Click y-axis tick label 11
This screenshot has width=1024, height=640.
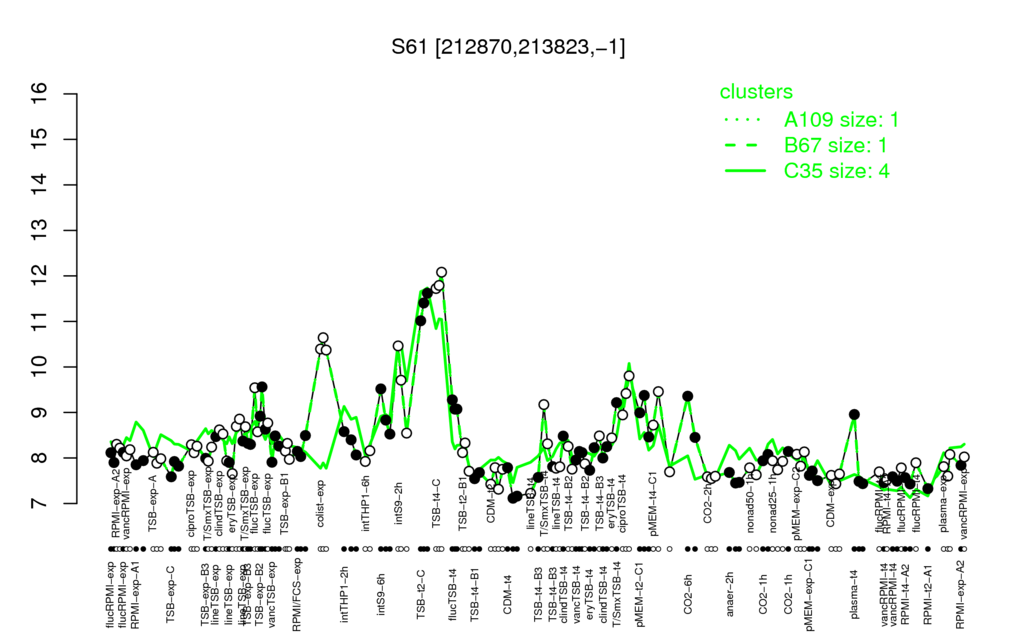(40, 321)
